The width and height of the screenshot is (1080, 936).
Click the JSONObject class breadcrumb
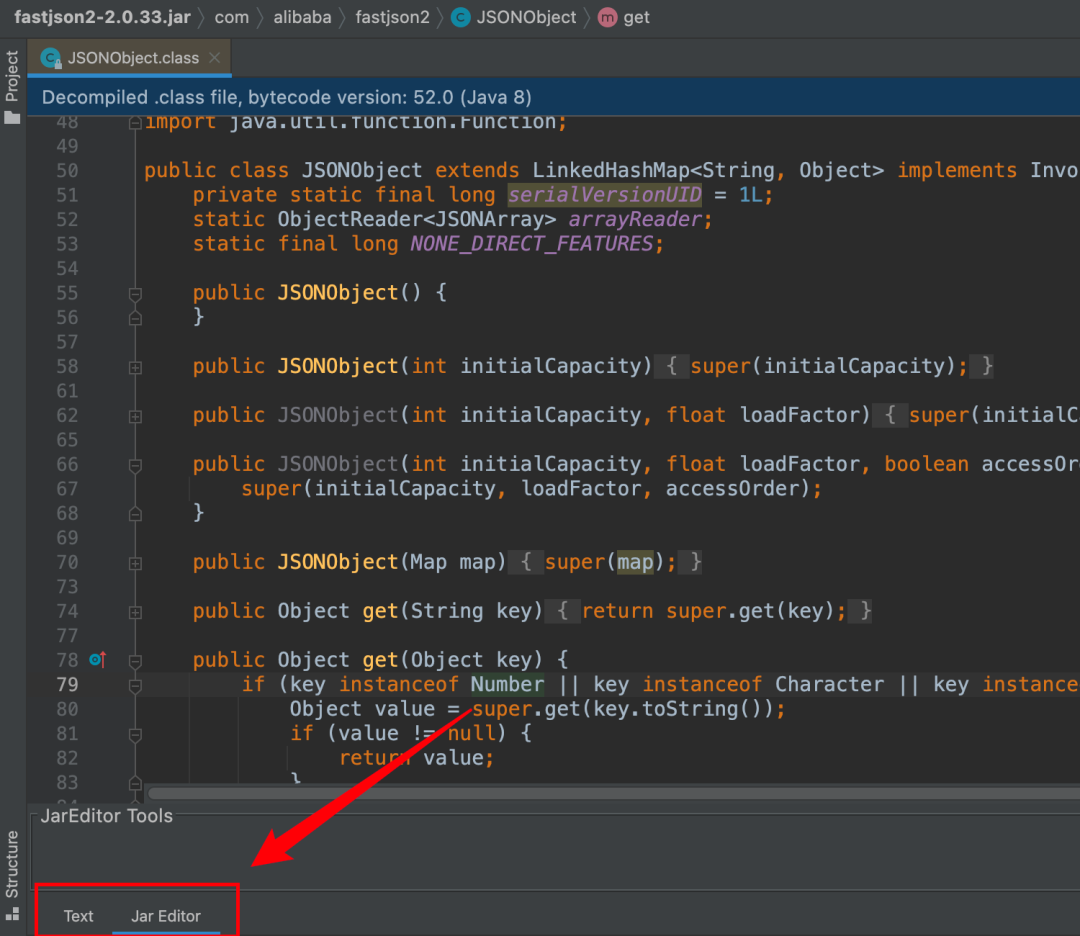(x=526, y=17)
